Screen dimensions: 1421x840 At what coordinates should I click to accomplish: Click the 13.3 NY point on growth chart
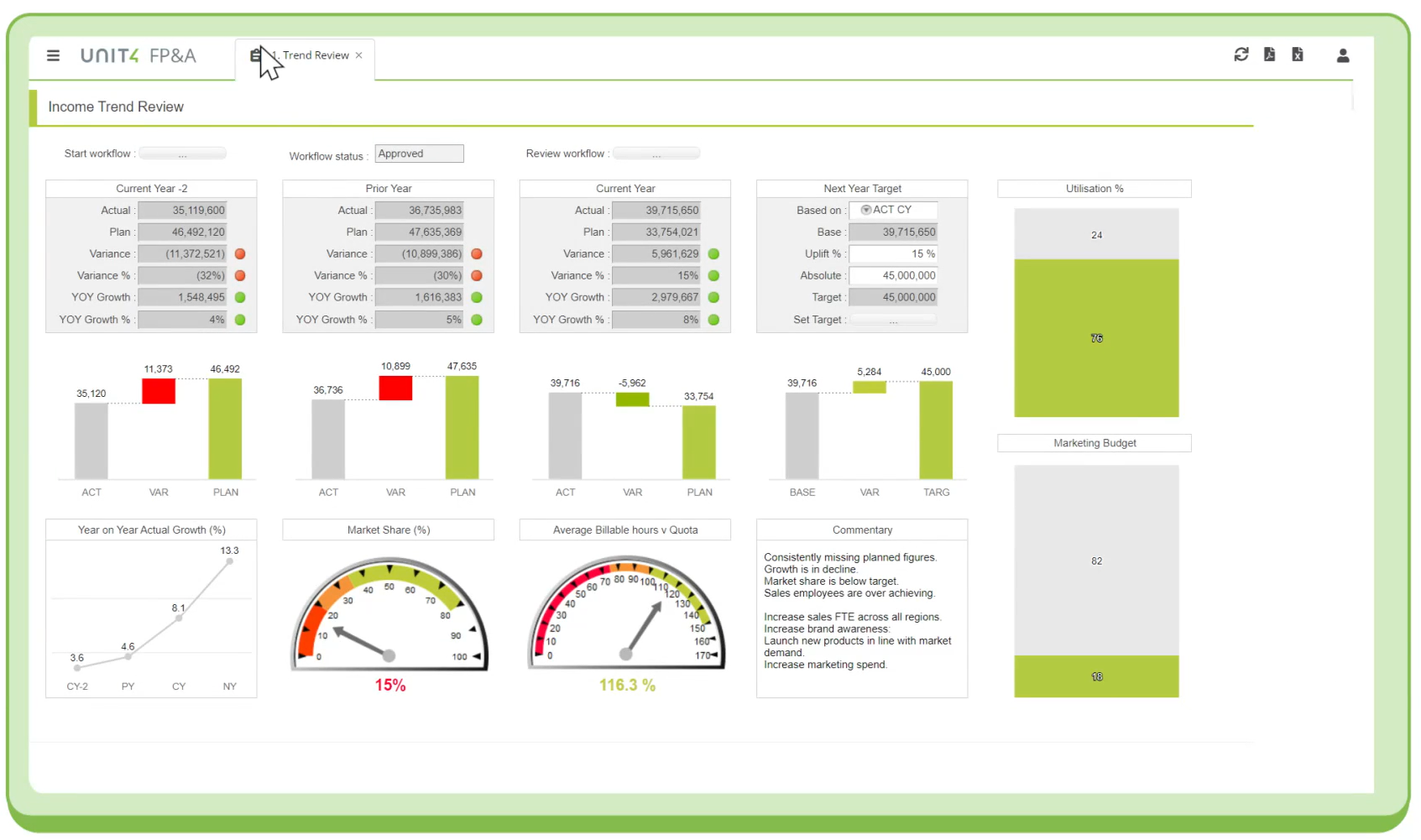click(x=230, y=561)
